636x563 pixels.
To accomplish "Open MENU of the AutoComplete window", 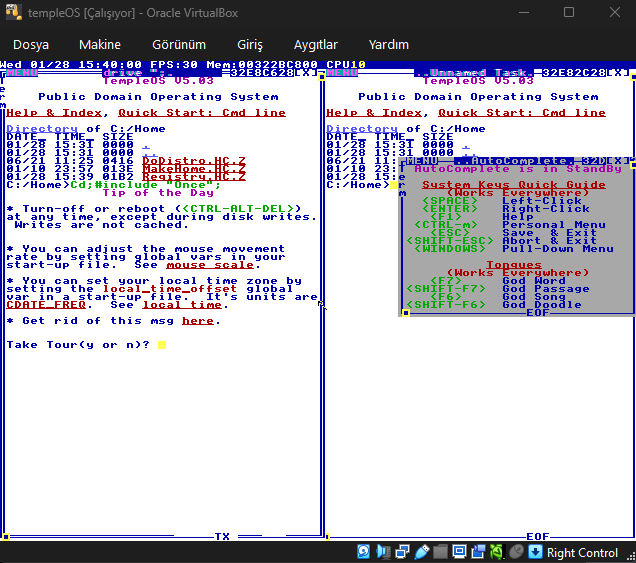I will click(422, 161).
